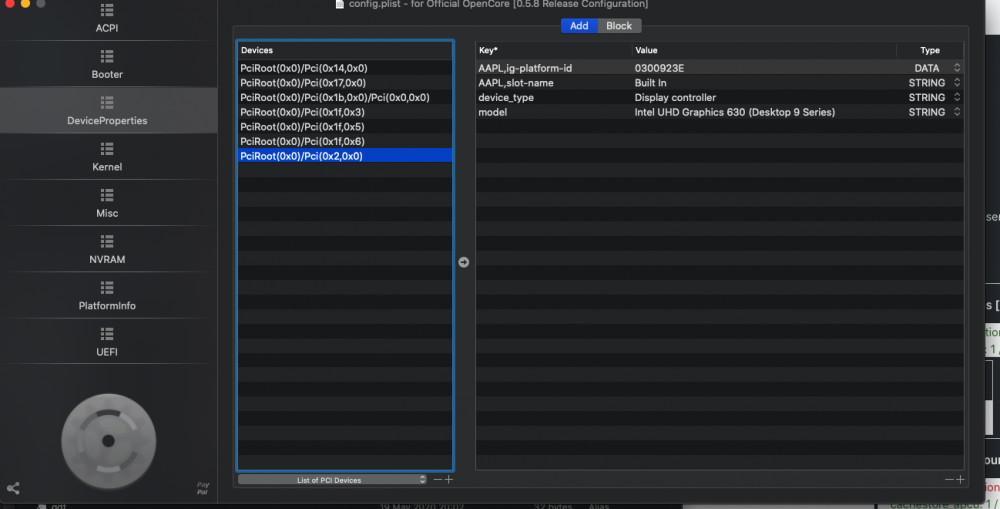Screen dimensions: 1000x509
Task: Click the PayPal donate icon
Action: pos(202,489)
